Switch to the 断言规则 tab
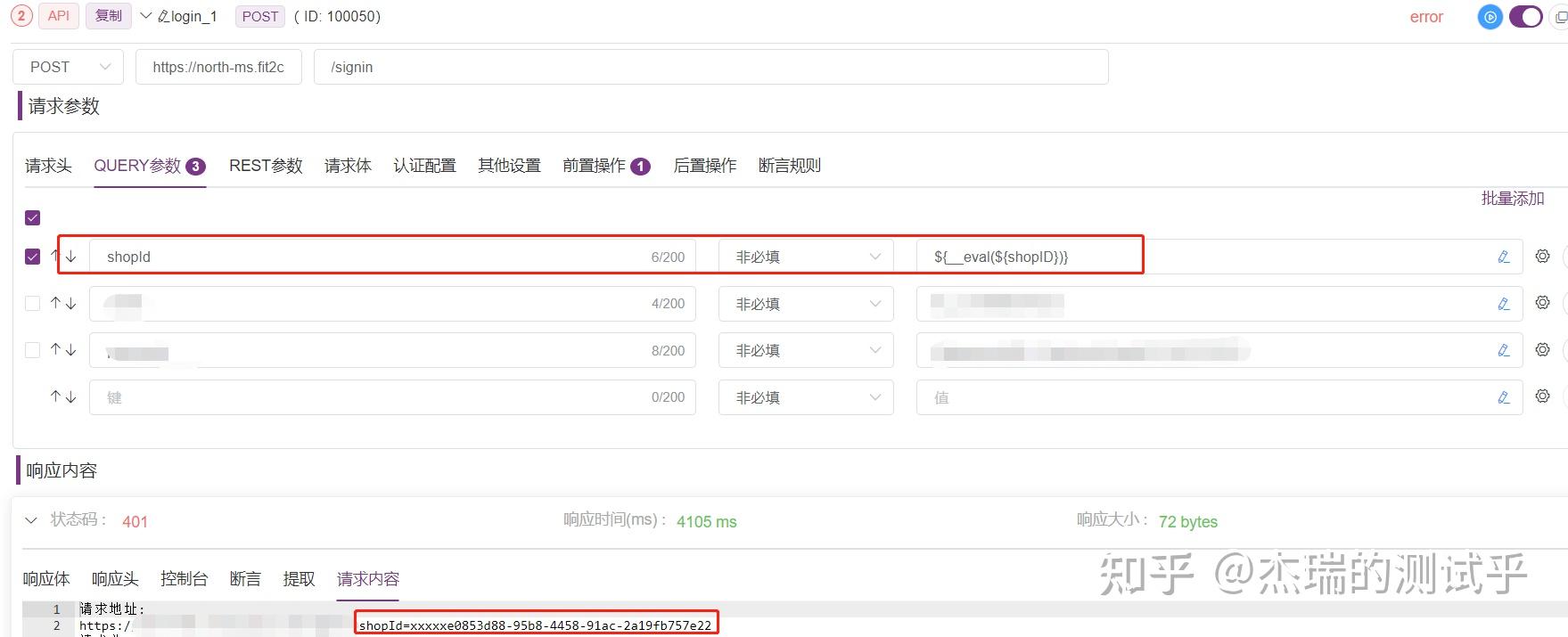This screenshot has width=1568, height=637. click(789, 166)
